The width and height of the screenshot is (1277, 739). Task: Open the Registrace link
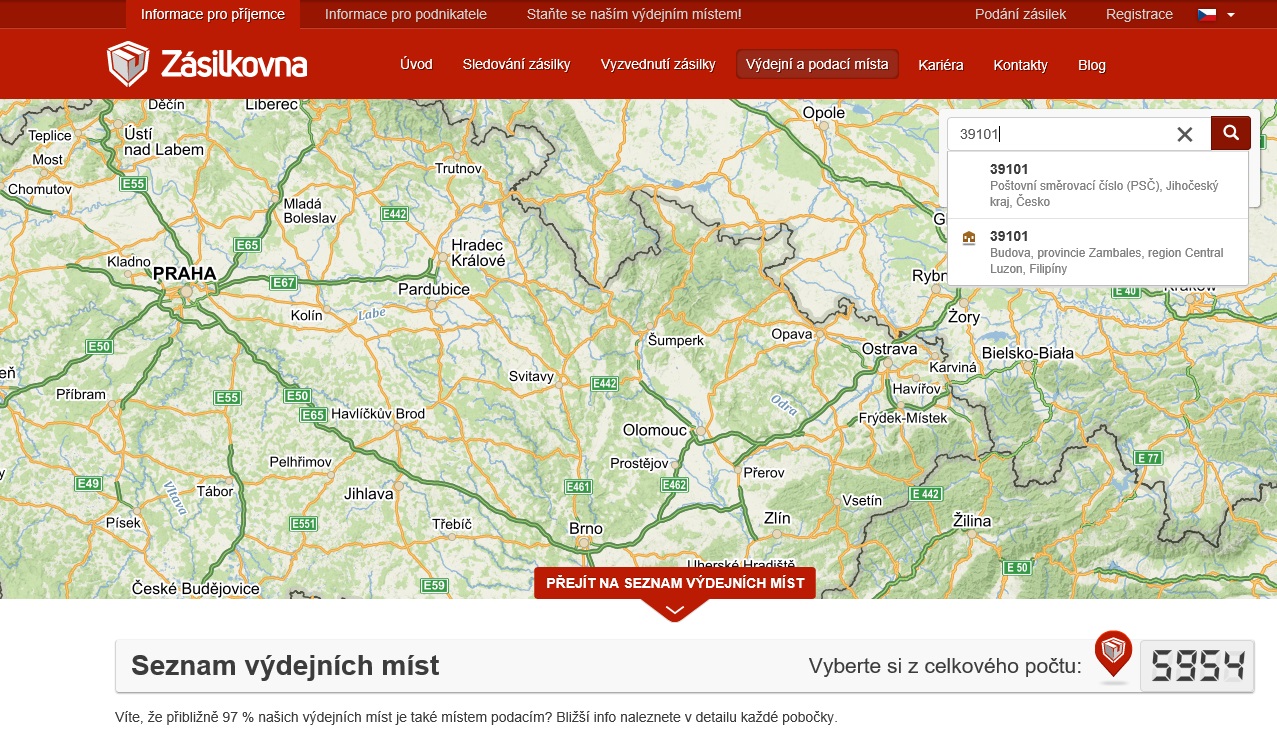[1139, 14]
